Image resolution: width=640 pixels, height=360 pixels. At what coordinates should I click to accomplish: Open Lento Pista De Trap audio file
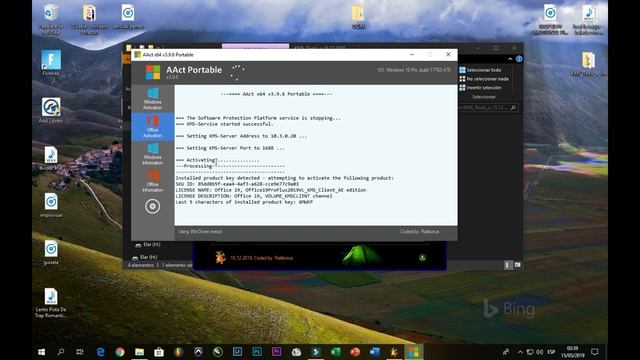click(x=51, y=302)
